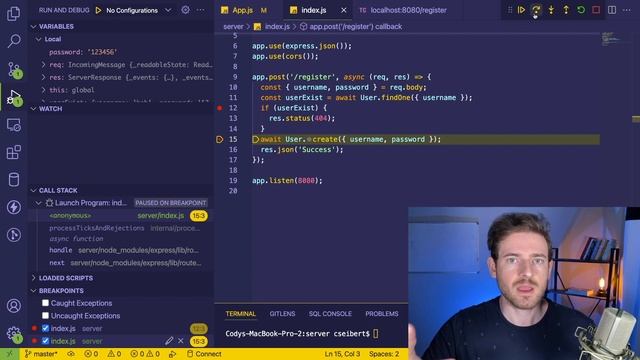This screenshot has width=640, height=360.
Task: Expand the res variable
Action: 43,77
